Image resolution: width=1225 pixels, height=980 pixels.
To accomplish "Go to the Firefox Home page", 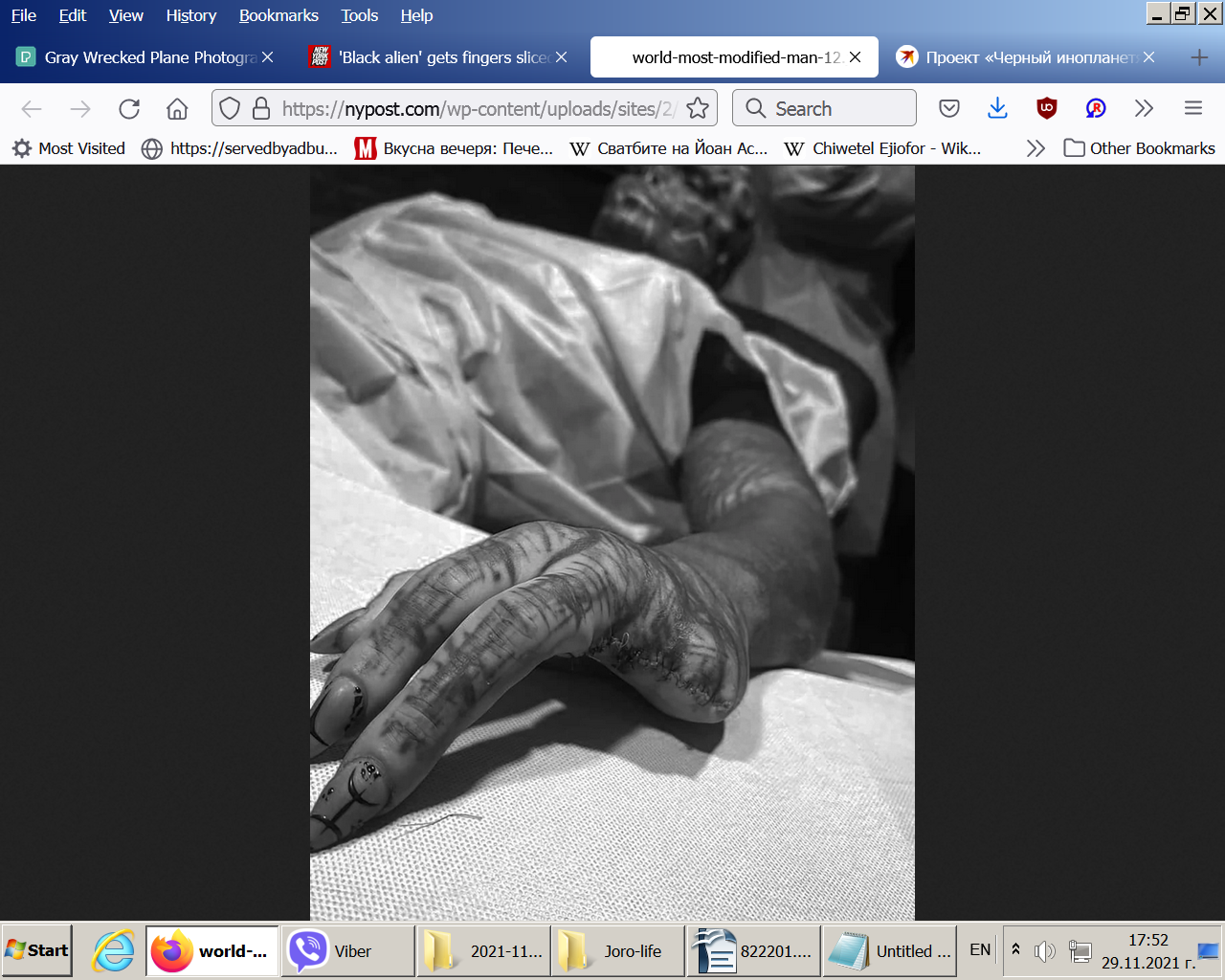I will click(177, 109).
